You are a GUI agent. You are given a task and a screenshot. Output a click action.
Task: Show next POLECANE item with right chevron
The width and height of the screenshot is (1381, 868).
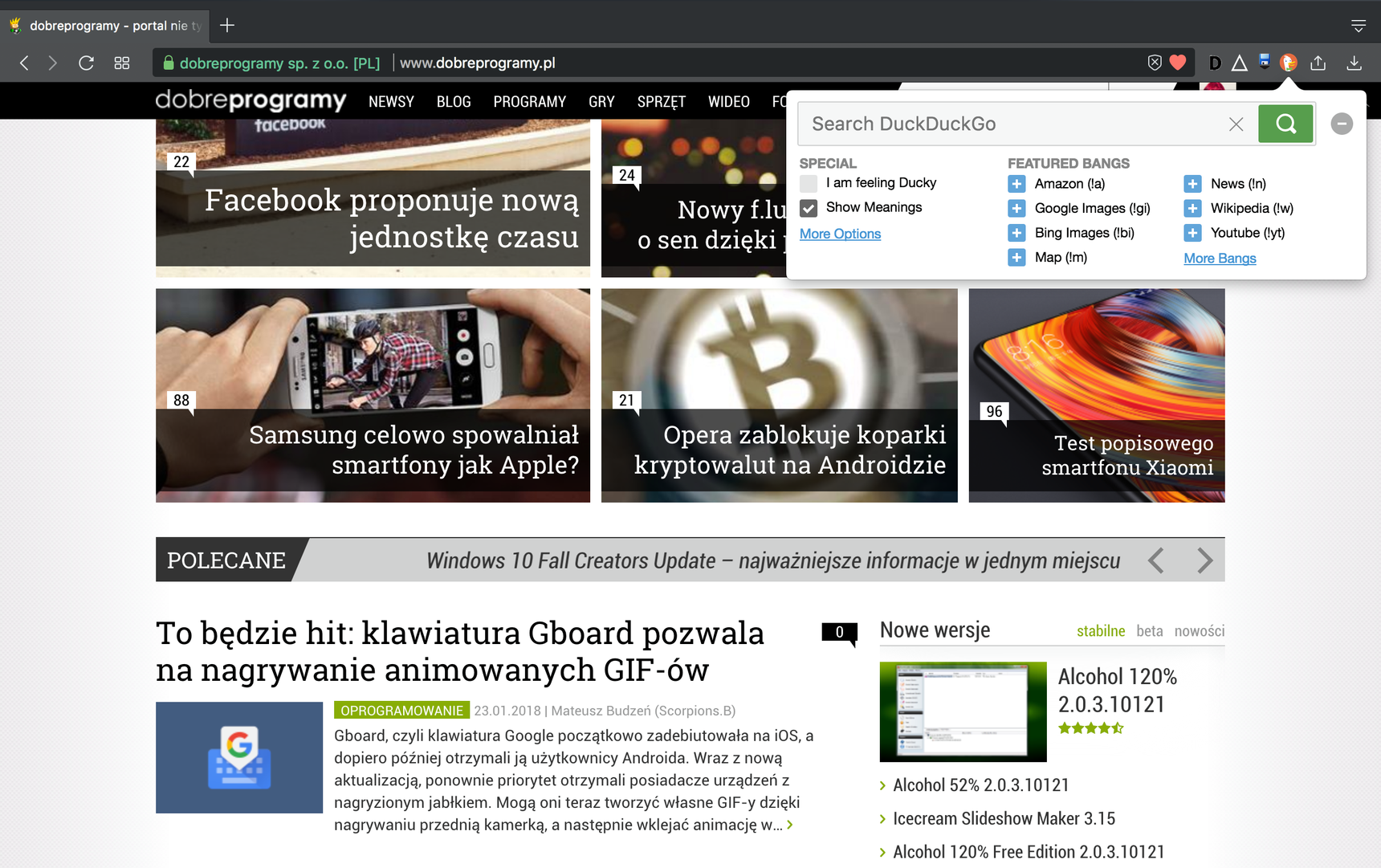click(1204, 560)
